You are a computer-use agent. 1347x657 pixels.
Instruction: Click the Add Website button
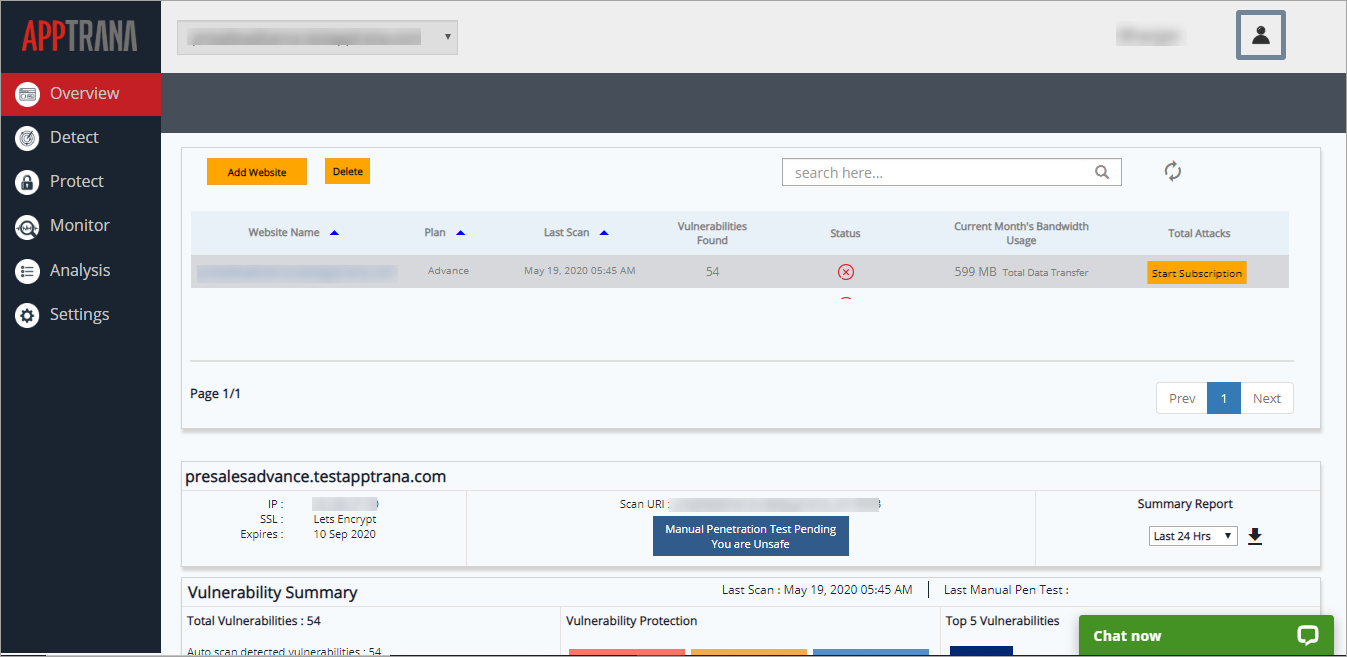click(x=257, y=172)
